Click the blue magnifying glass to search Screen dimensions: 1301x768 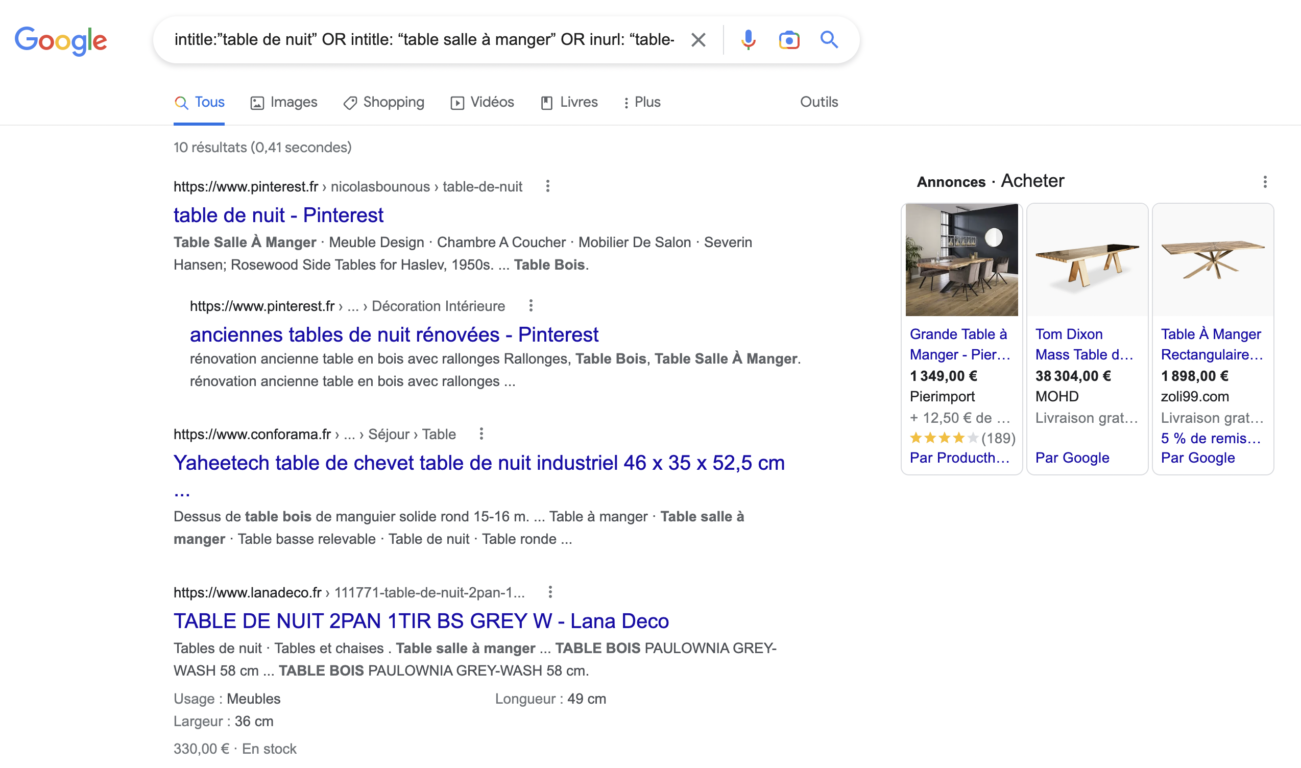(x=829, y=39)
